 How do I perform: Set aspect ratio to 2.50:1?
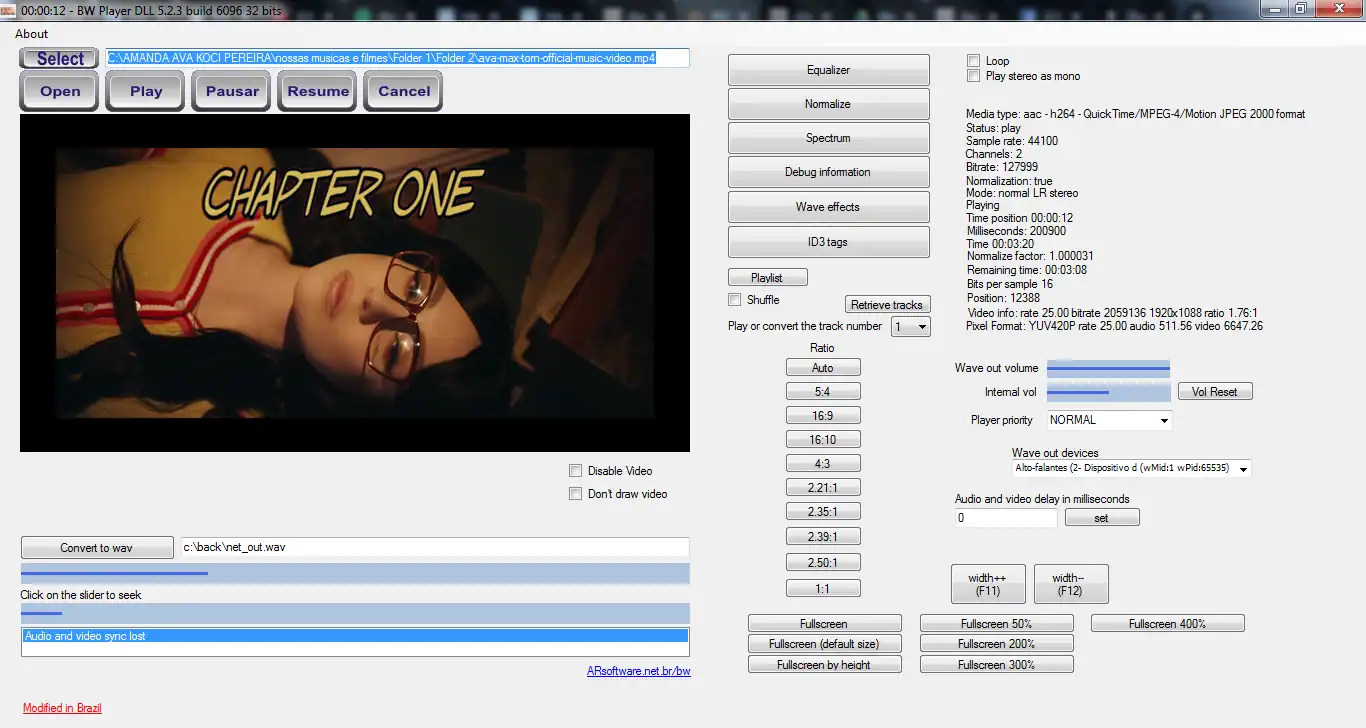coord(823,562)
